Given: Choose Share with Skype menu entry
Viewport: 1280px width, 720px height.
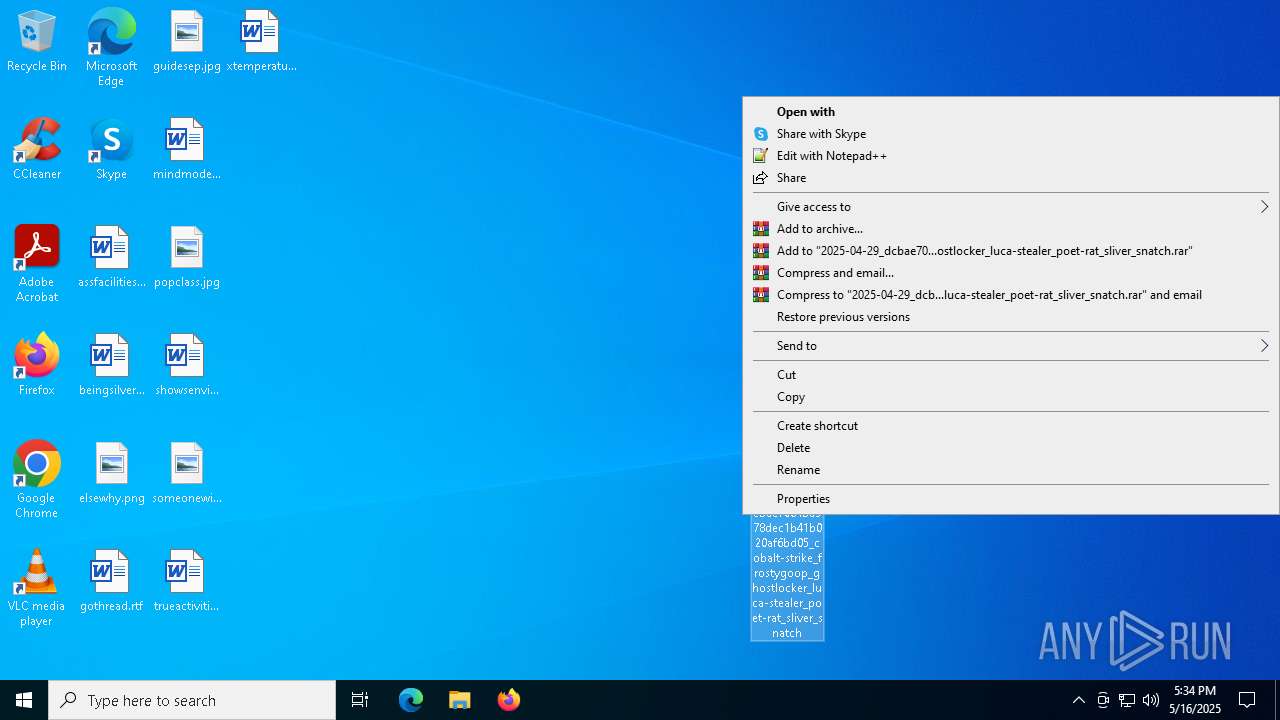Looking at the screenshot, I should 1010,134.
